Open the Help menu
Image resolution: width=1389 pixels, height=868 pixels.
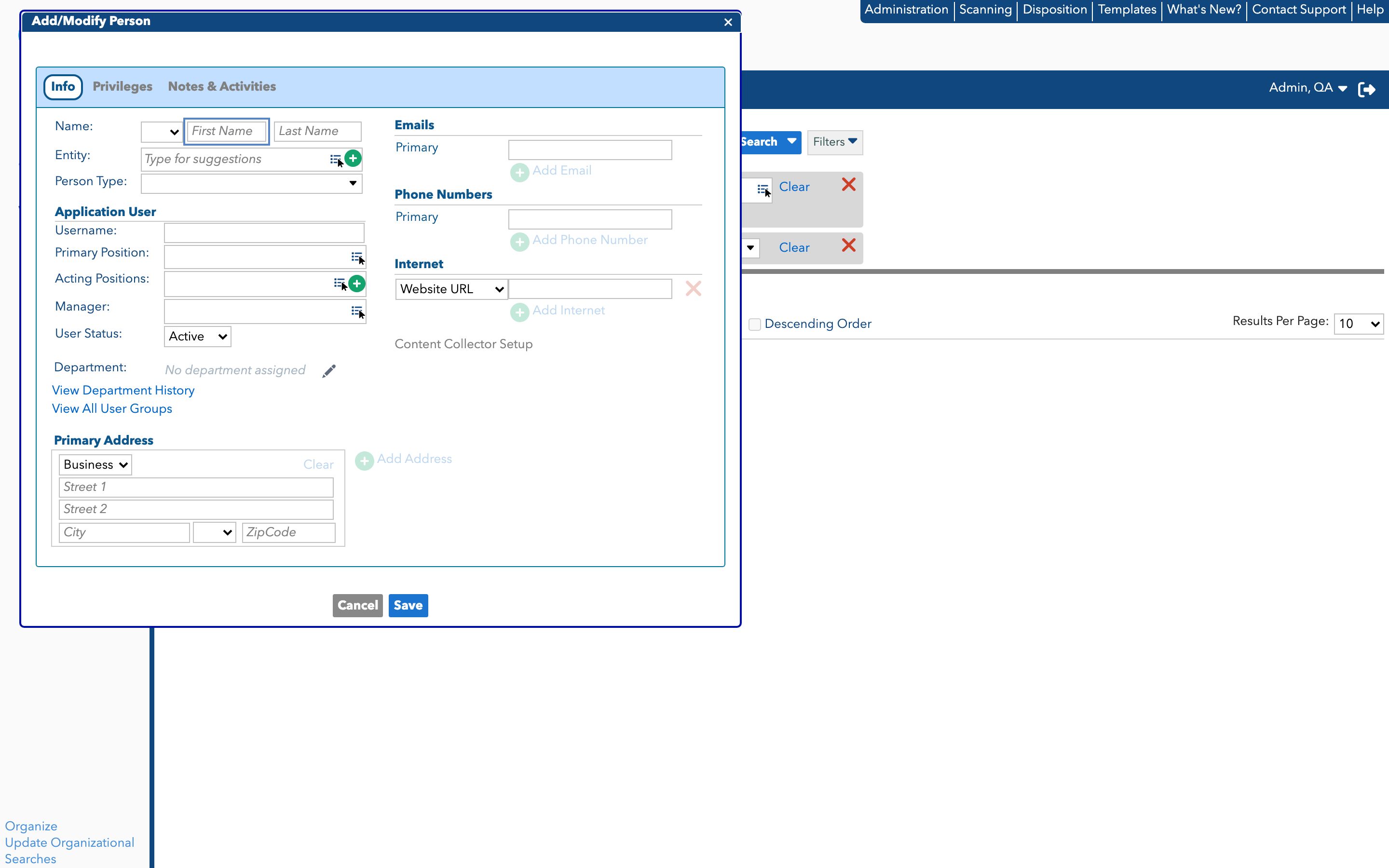tap(1370, 10)
